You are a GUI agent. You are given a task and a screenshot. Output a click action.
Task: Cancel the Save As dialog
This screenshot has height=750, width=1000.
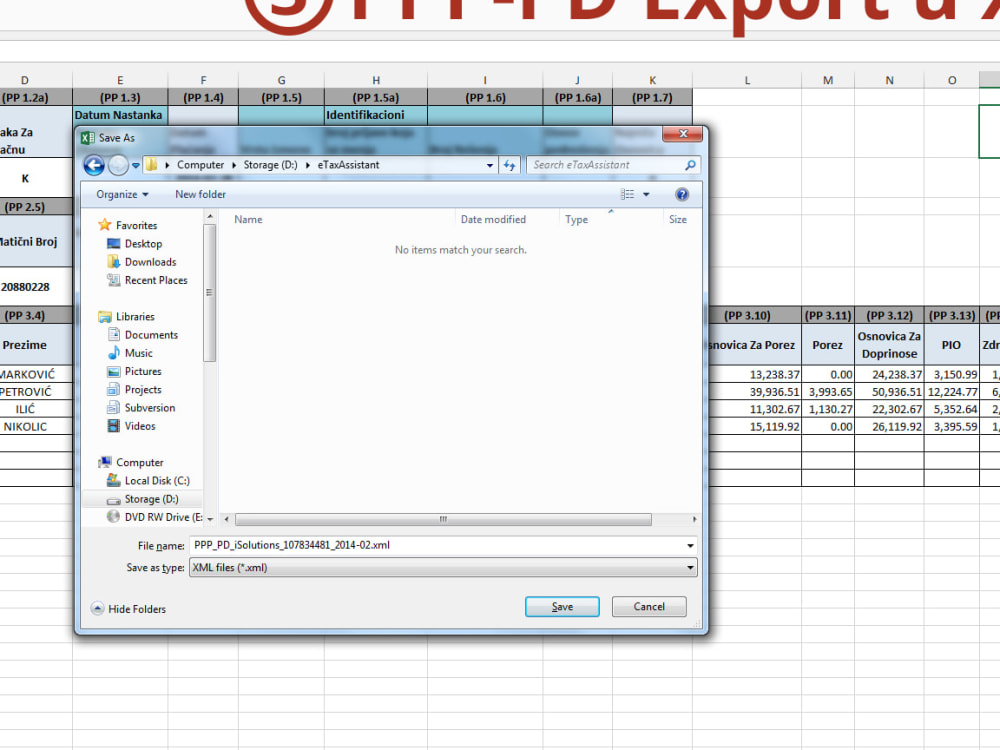[649, 607]
